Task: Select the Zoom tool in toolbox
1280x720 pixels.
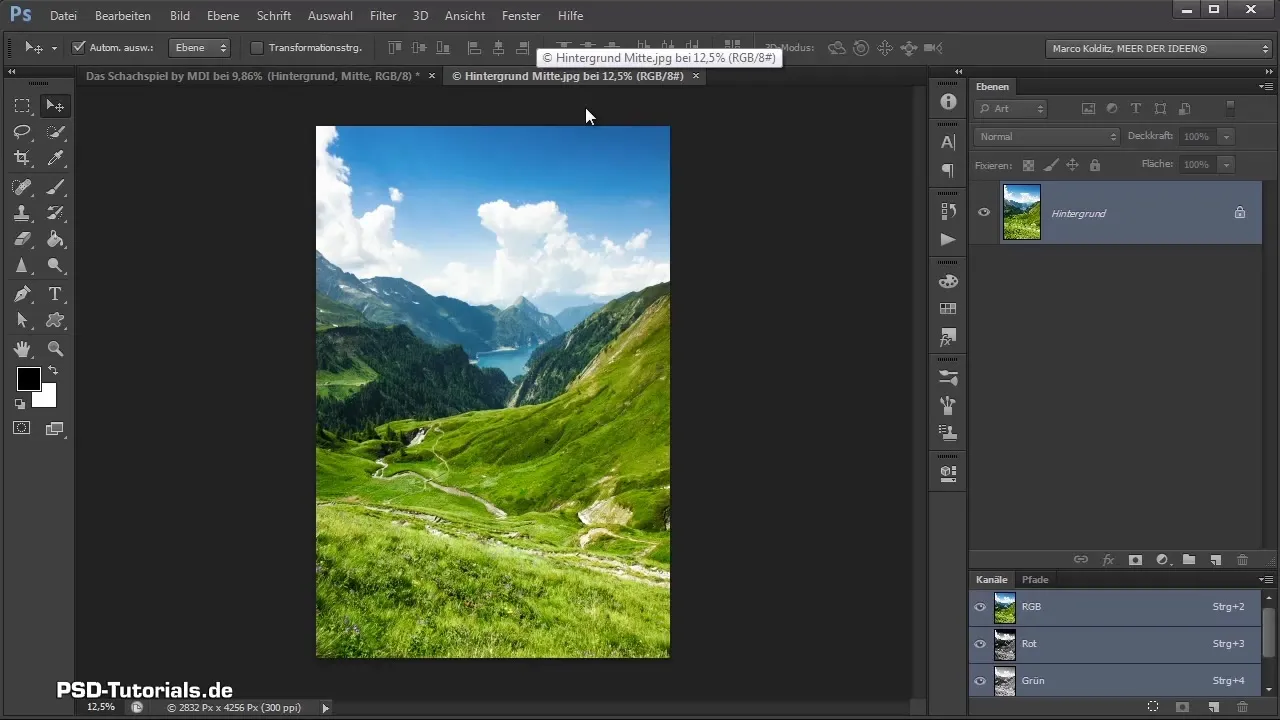Action: point(56,349)
